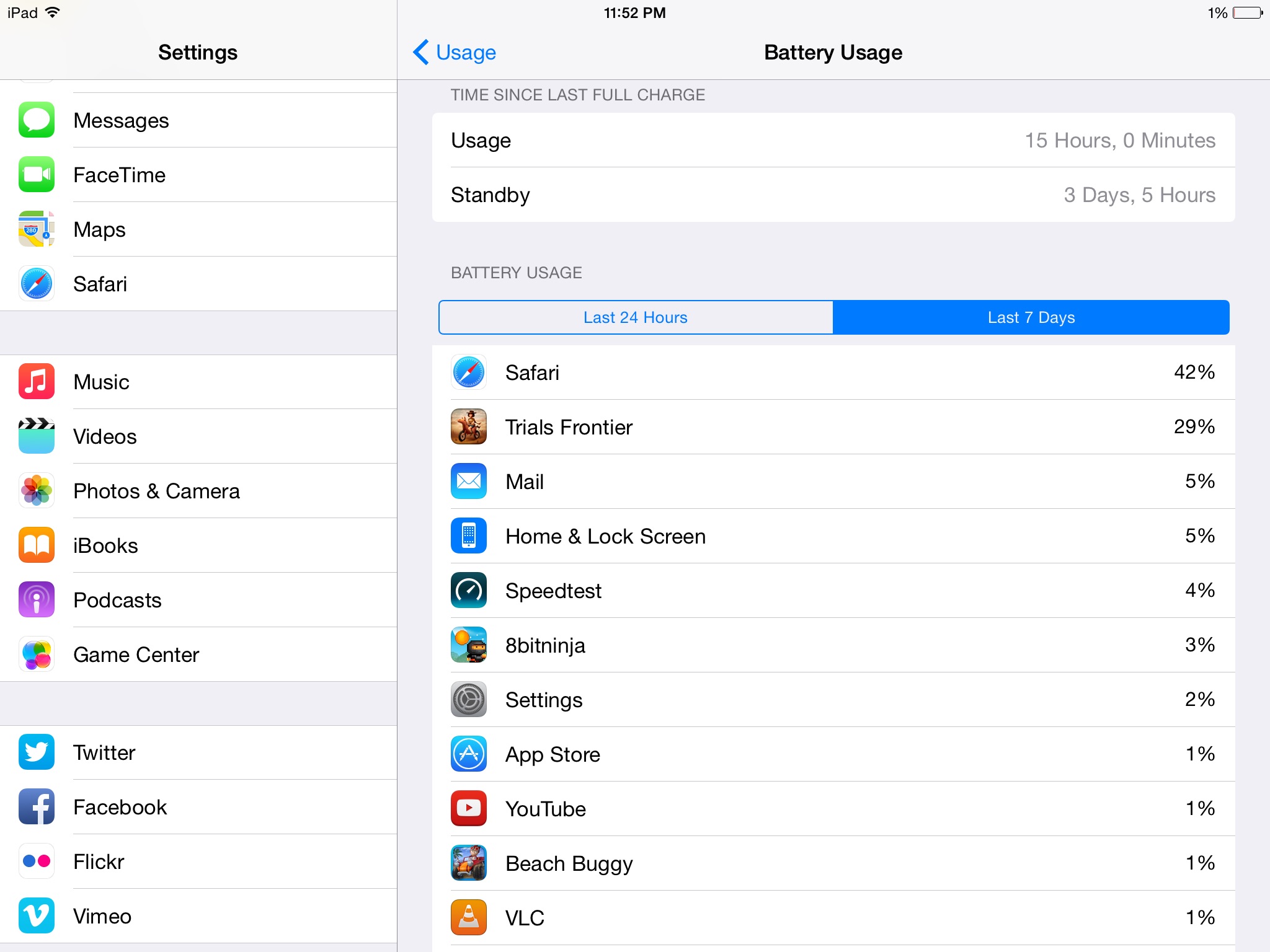
Task: Open iBooks settings row
Action: [x=198, y=545]
